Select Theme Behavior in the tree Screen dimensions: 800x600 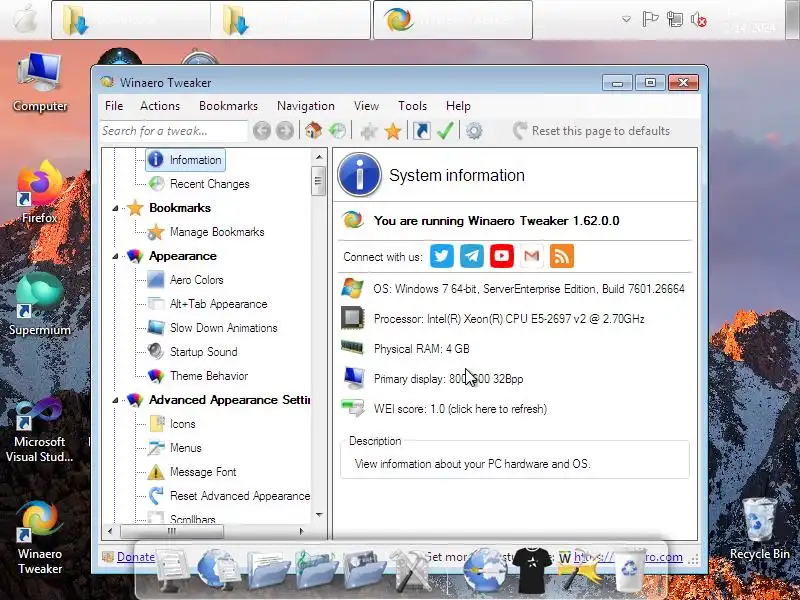(x=209, y=376)
